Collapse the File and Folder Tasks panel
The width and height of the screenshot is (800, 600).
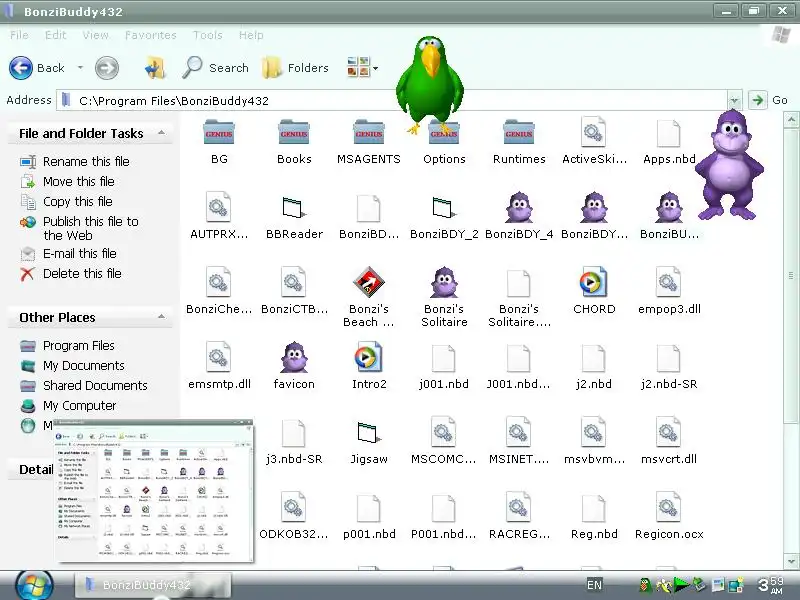pyautogui.click(x=161, y=133)
